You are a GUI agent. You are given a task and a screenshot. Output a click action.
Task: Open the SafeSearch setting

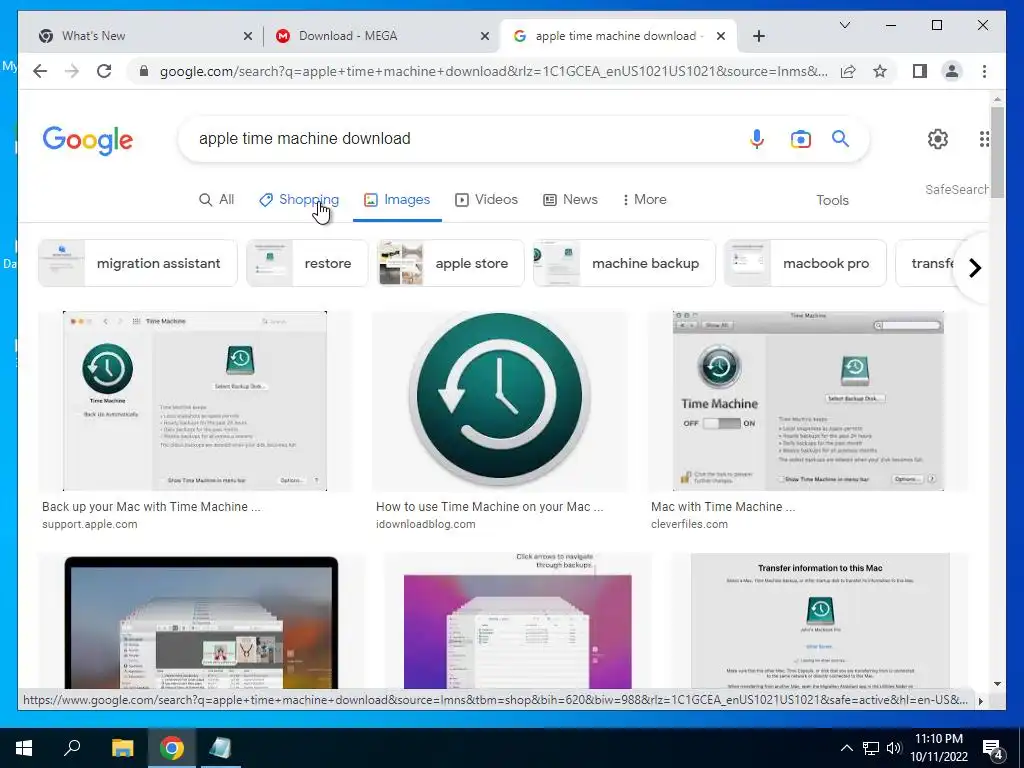(956, 189)
